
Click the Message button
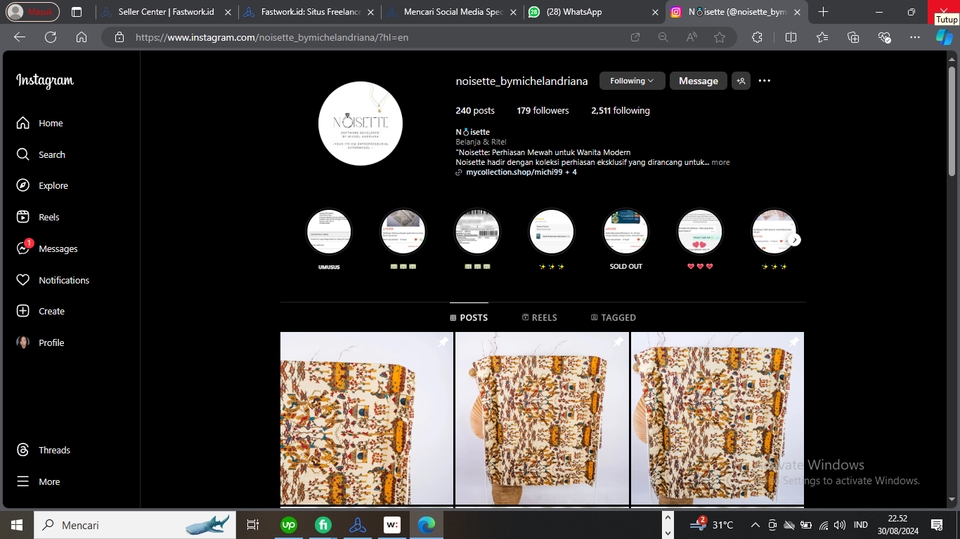(x=698, y=81)
